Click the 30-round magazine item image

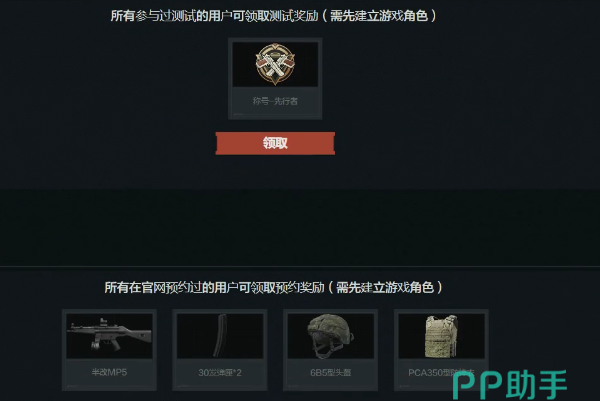(220, 336)
